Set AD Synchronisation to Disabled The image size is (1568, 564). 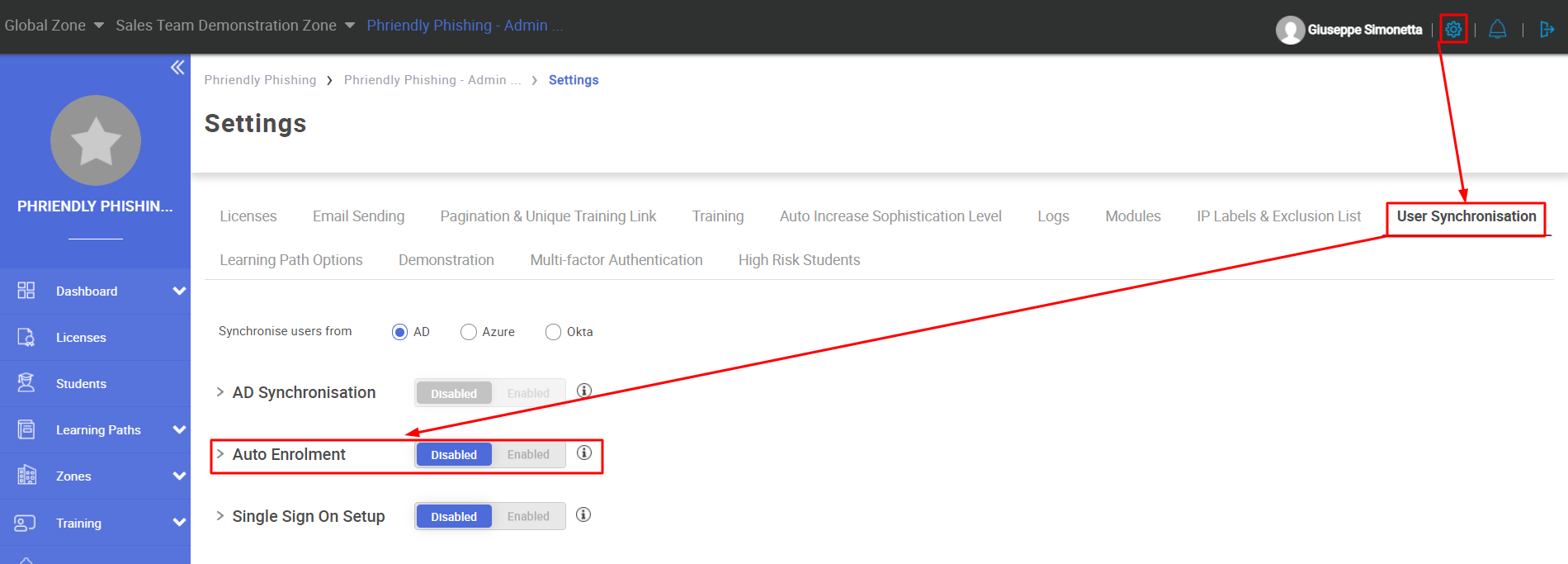pyautogui.click(x=454, y=393)
